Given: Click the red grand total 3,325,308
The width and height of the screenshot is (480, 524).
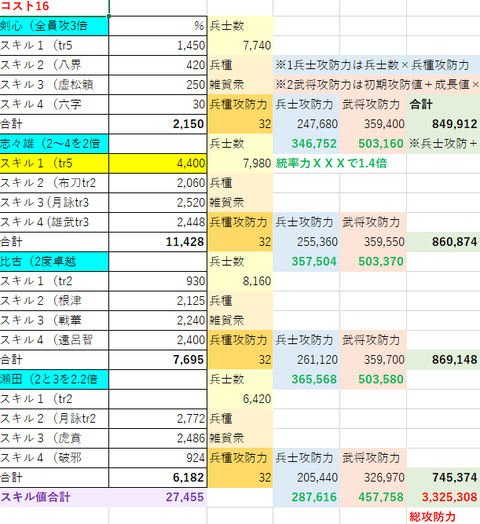Looking at the screenshot, I should (x=443, y=497).
